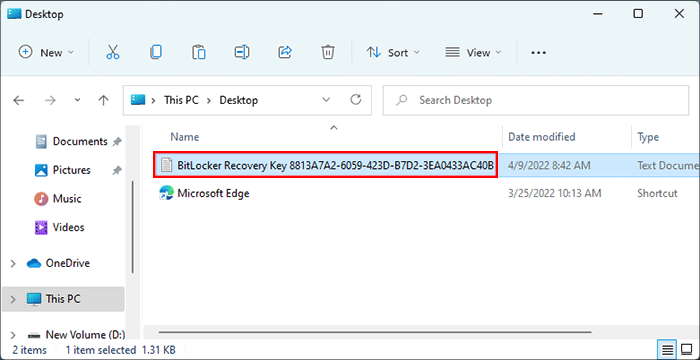Viewport: 700px width, 360px height.
Task: Click the Shortcut type cell
Action: (657, 193)
